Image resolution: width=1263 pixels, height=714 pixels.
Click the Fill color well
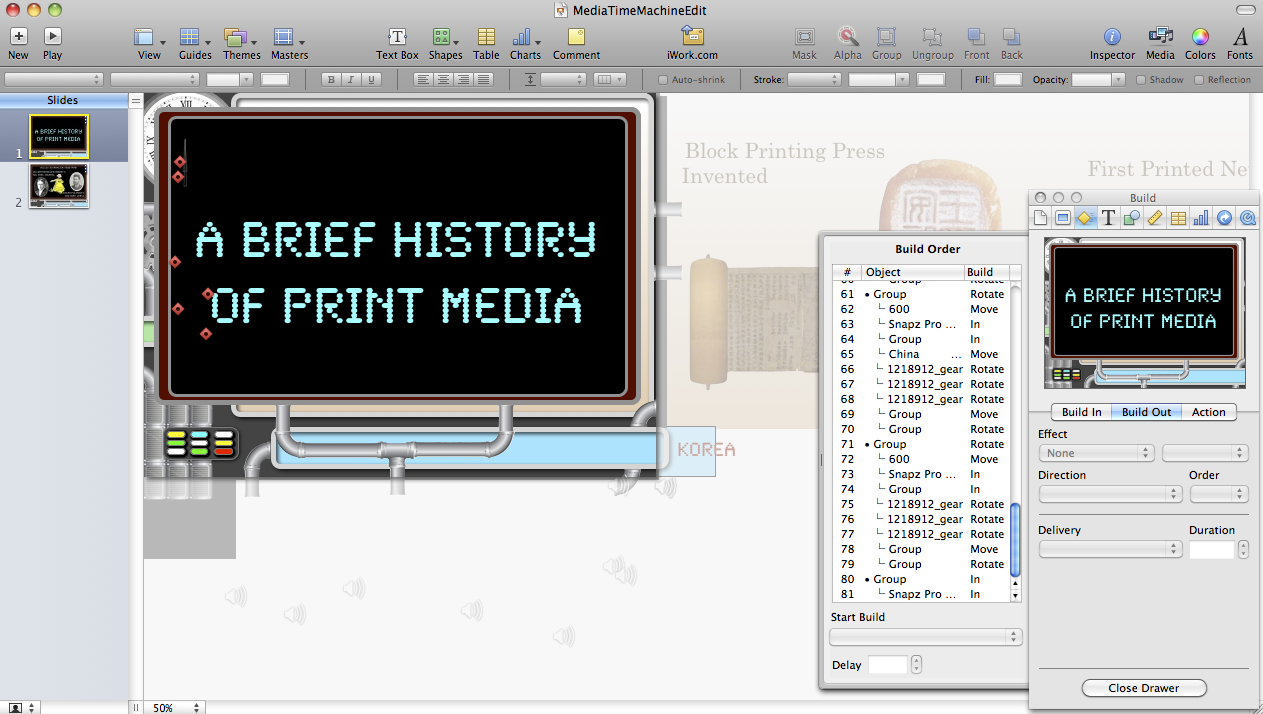[x=1007, y=80]
